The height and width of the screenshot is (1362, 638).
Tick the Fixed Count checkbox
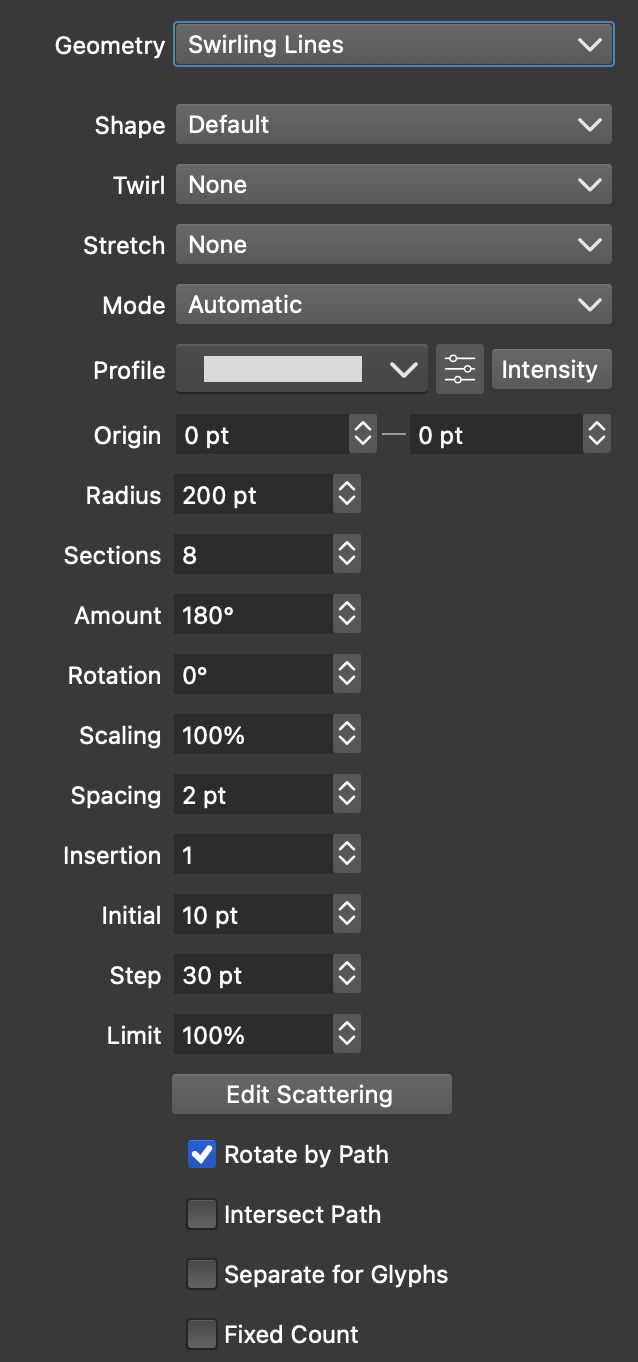point(202,1335)
